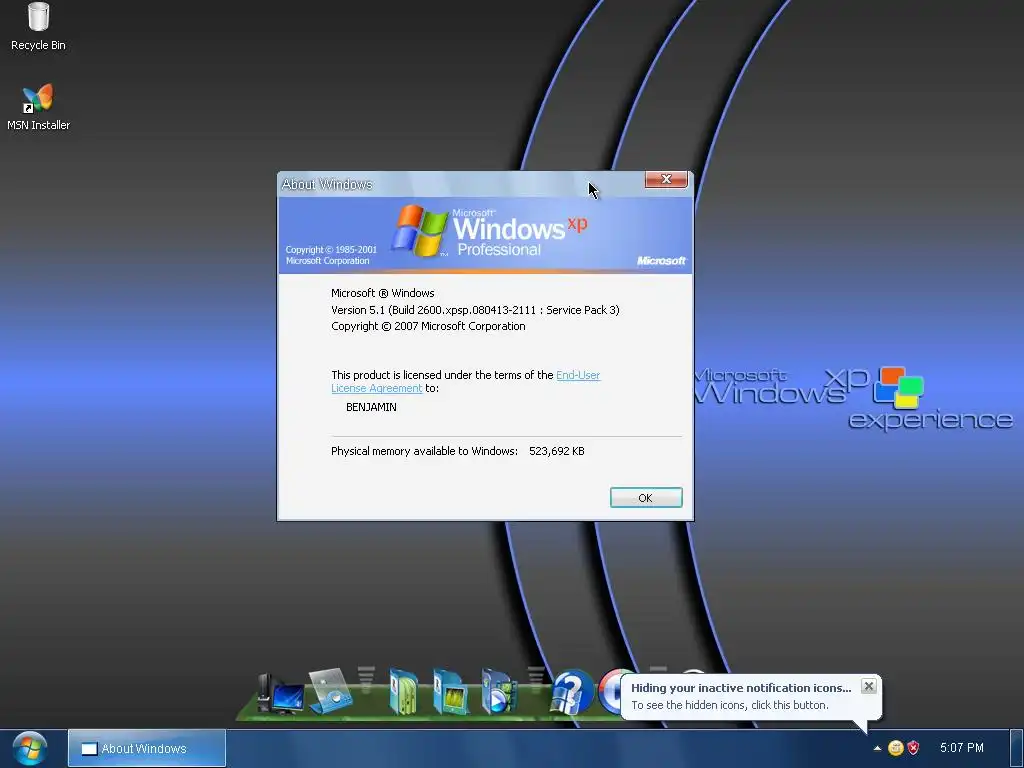Click the yellow smiley tray icon
Image resolution: width=1024 pixels, height=768 pixels.
coord(896,748)
